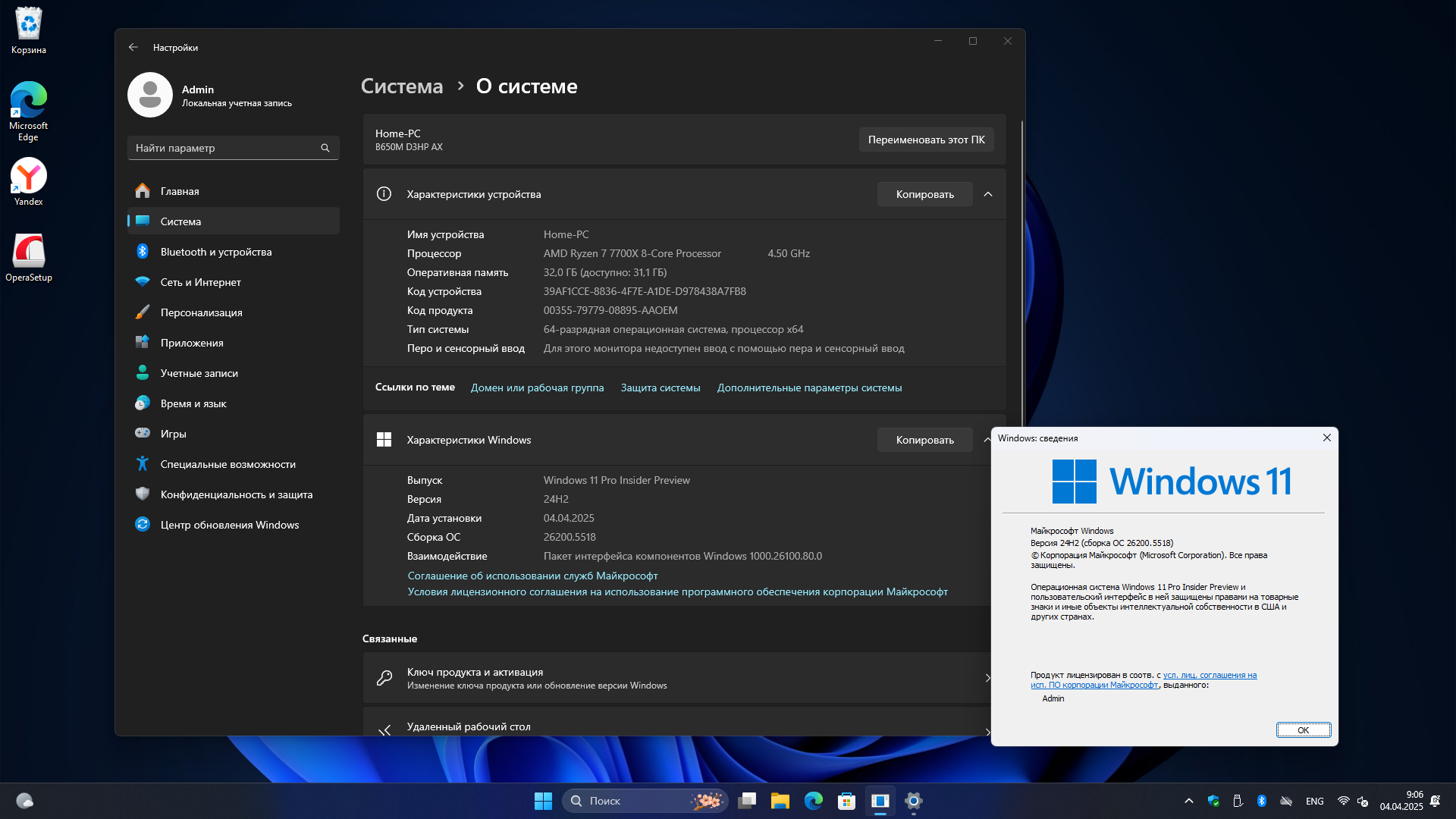Copy the Windows specifications
1456x819 pixels.
point(924,440)
